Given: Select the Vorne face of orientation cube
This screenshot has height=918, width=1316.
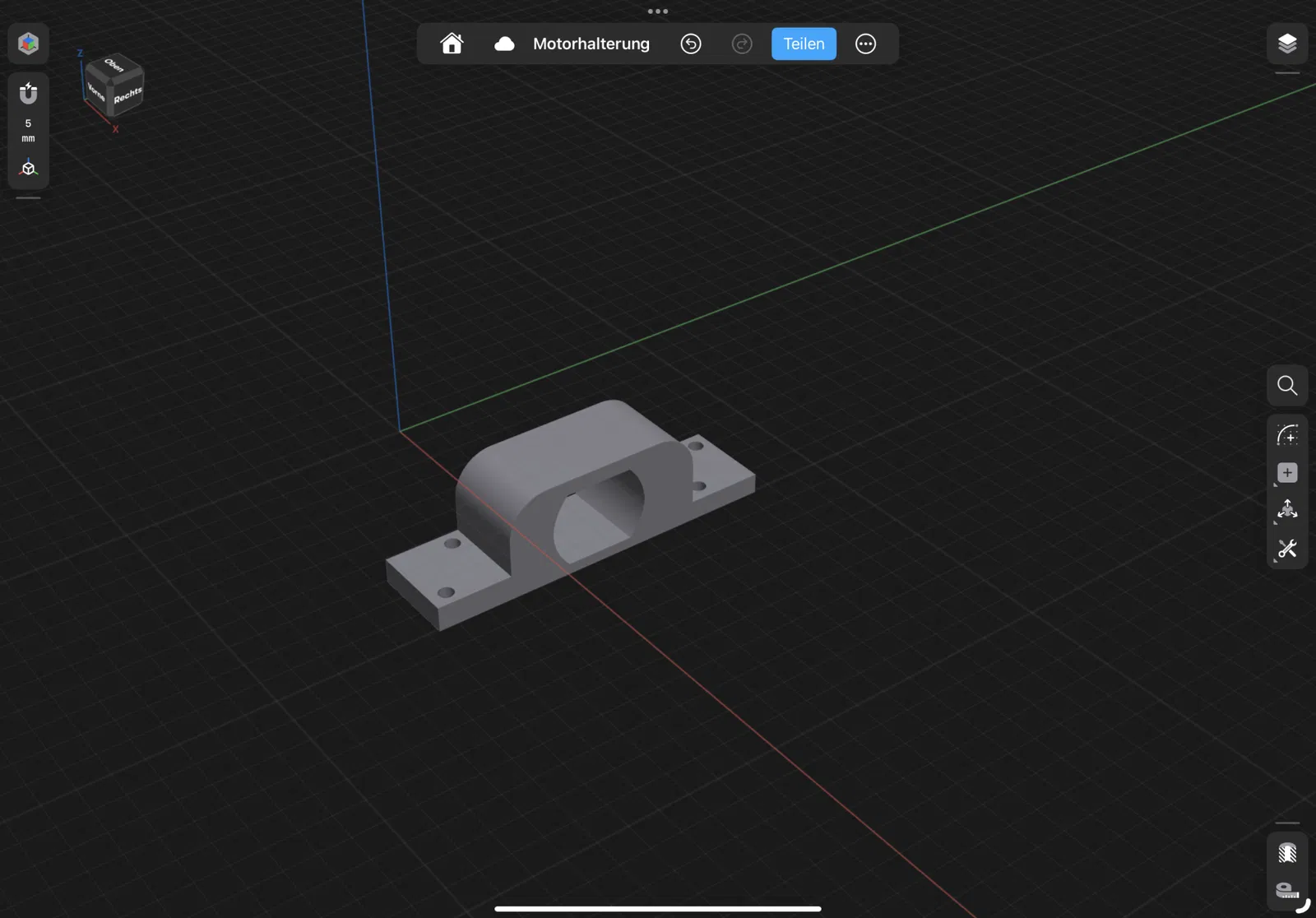Looking at the screenshot, I should tap(96, 92).
